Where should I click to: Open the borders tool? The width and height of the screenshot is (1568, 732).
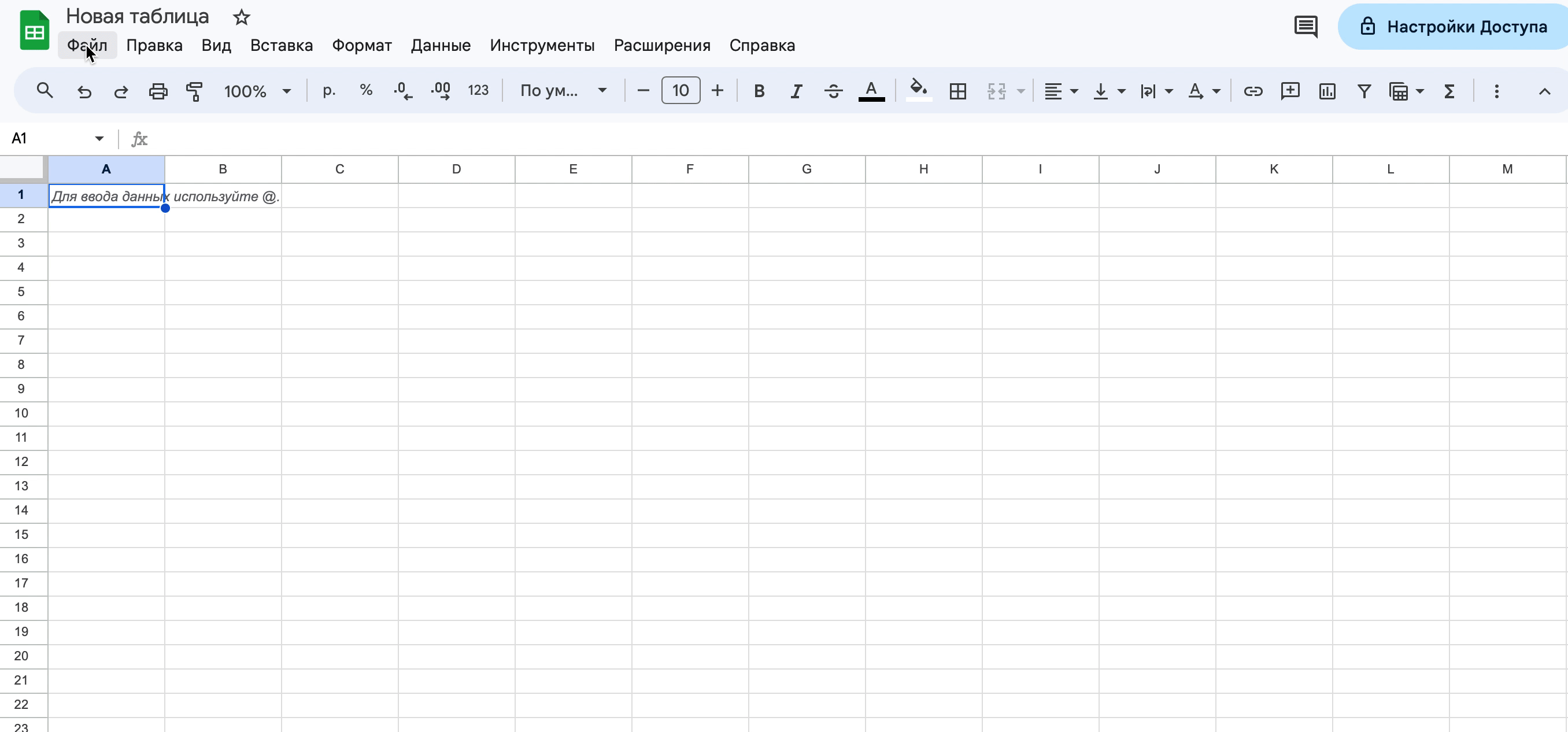[x=958, y=91]
